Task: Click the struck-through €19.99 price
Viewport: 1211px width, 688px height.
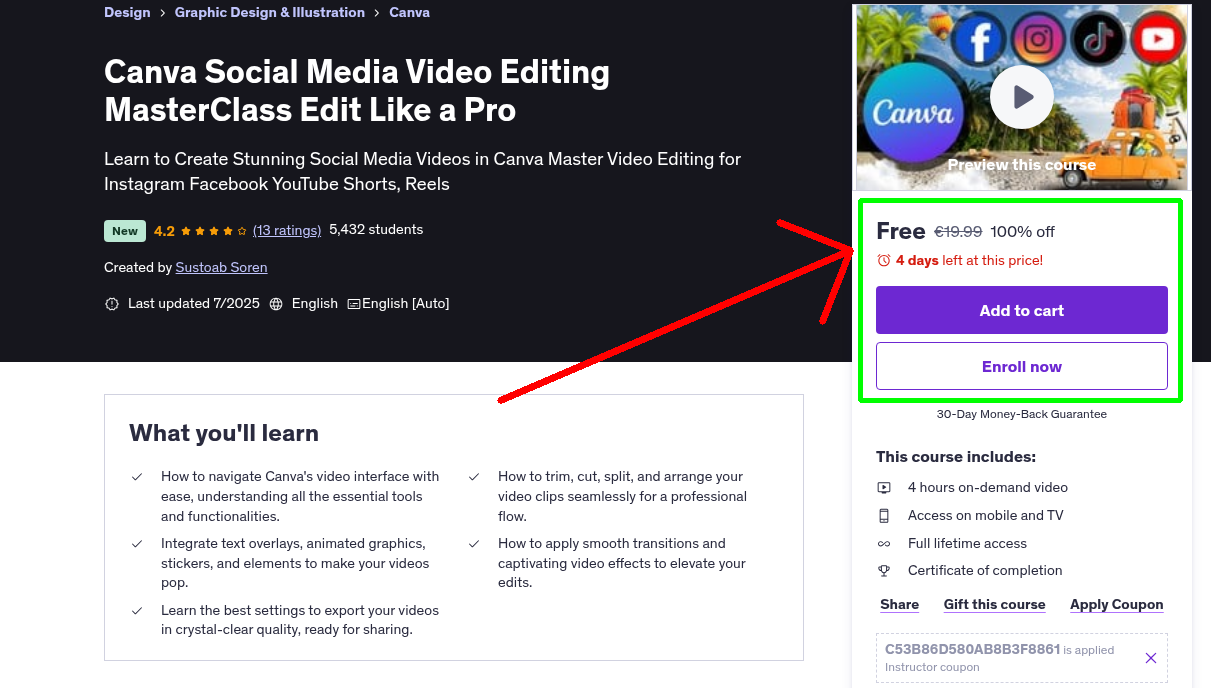Action: (x=958, y=232)
